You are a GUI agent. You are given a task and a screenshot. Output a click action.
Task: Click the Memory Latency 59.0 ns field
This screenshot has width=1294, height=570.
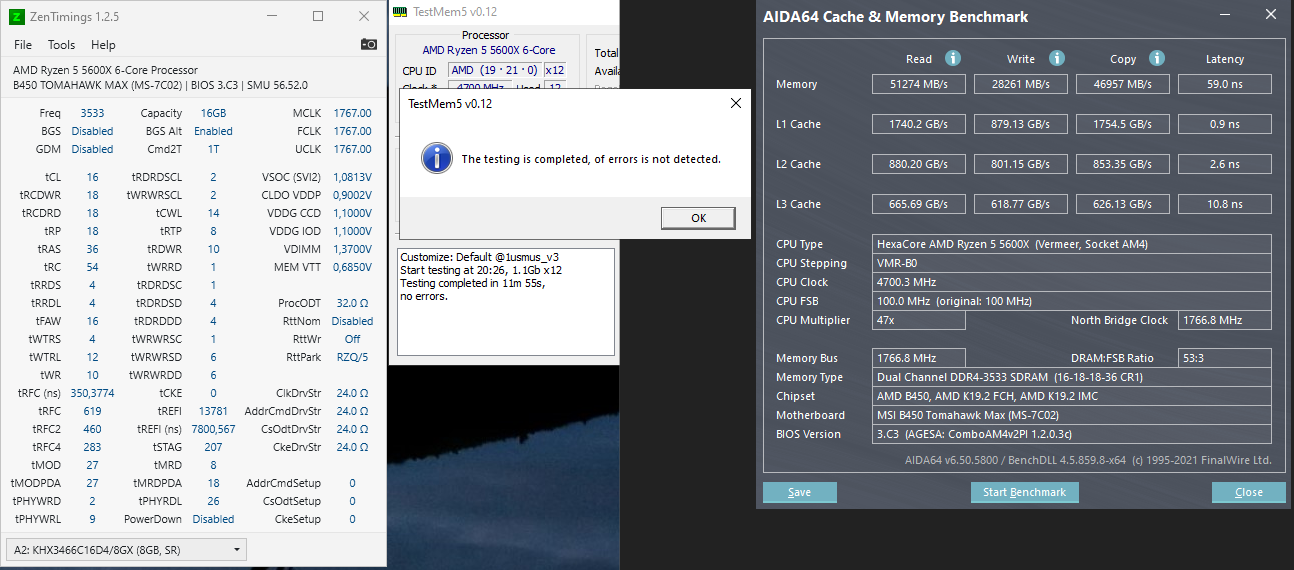tap(1225, 84)
